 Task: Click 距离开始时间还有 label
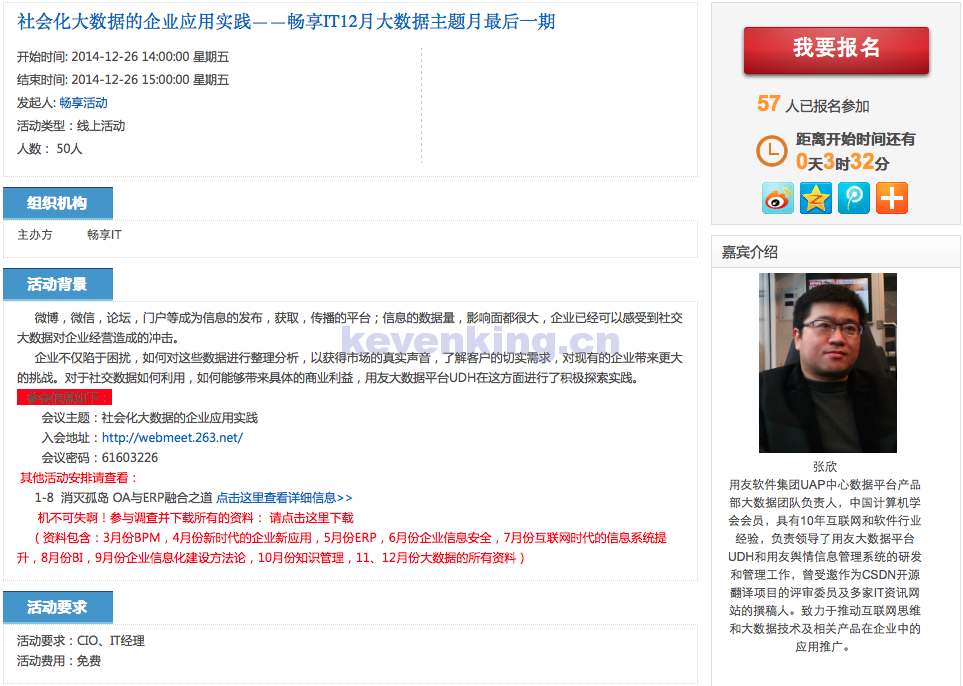coord(856,139)
